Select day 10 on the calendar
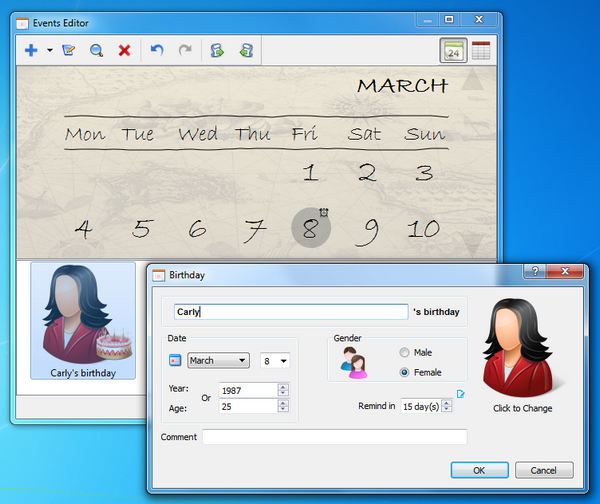 click(424, 228)
